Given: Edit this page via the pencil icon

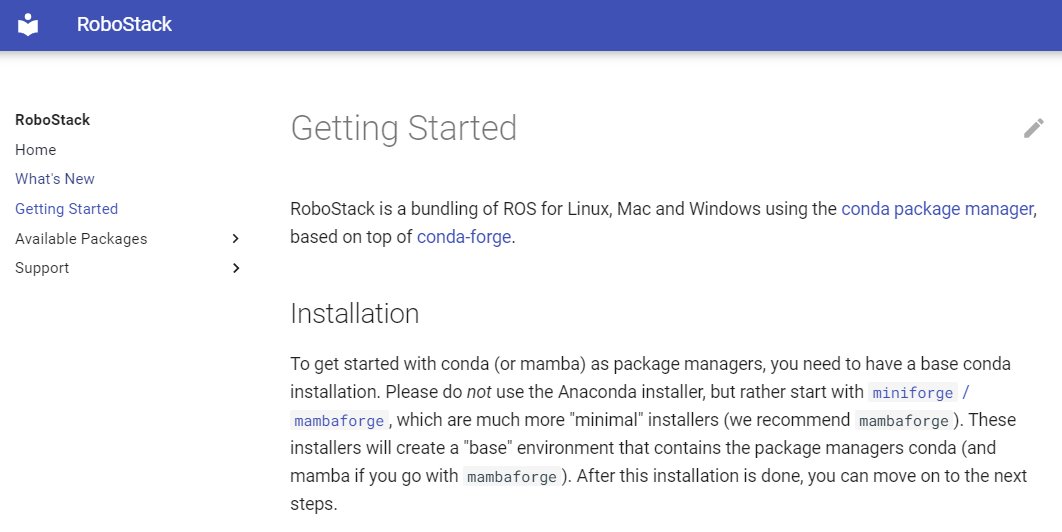Looking at the screenshot, I should (x=1033, y=128).
